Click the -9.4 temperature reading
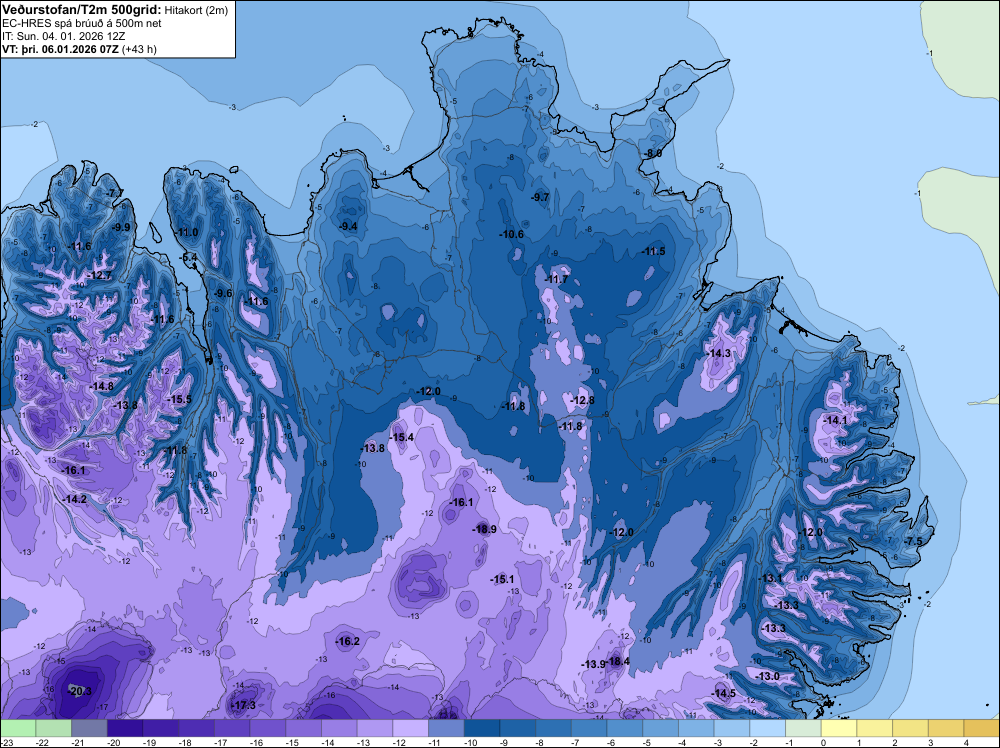 (348, 226)
